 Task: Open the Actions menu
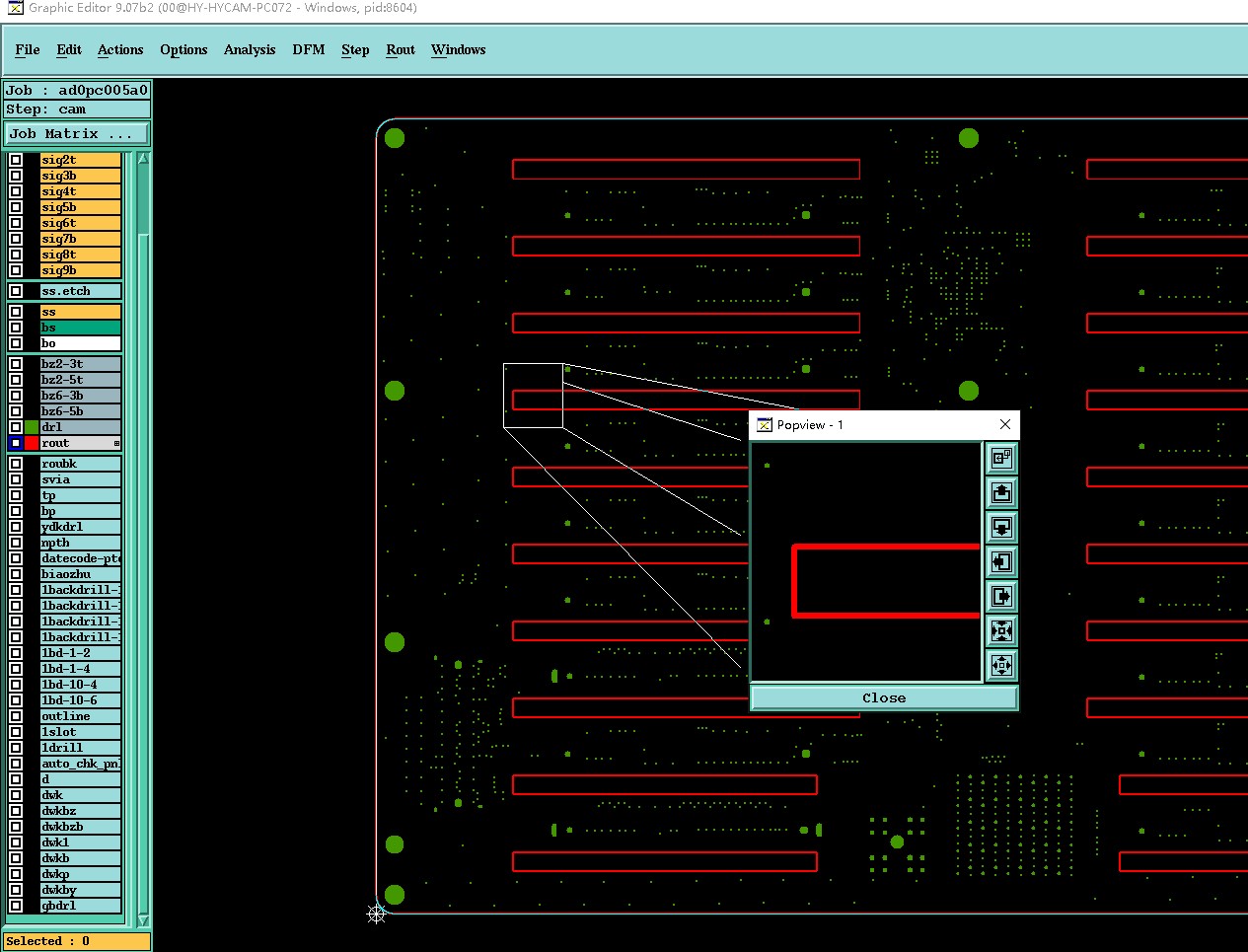point(120,50)
